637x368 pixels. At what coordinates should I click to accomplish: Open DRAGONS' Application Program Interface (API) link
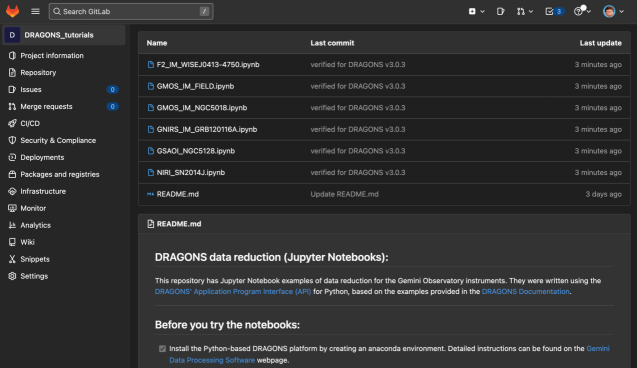233,292
